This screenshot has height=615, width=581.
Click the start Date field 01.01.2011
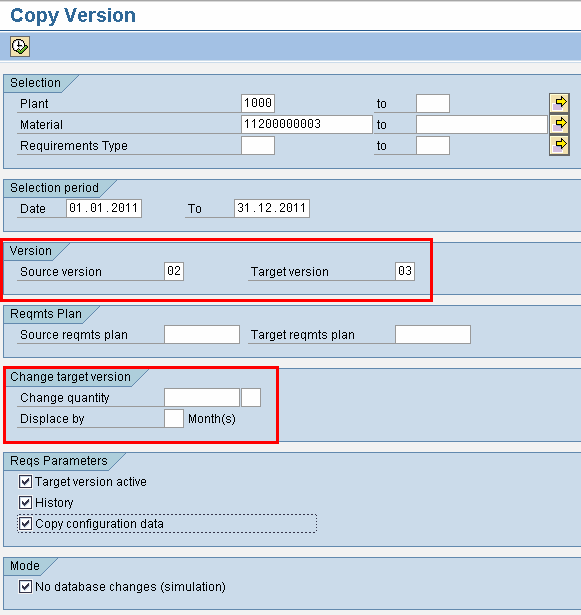pyautogui.click(x=104, y=208)
